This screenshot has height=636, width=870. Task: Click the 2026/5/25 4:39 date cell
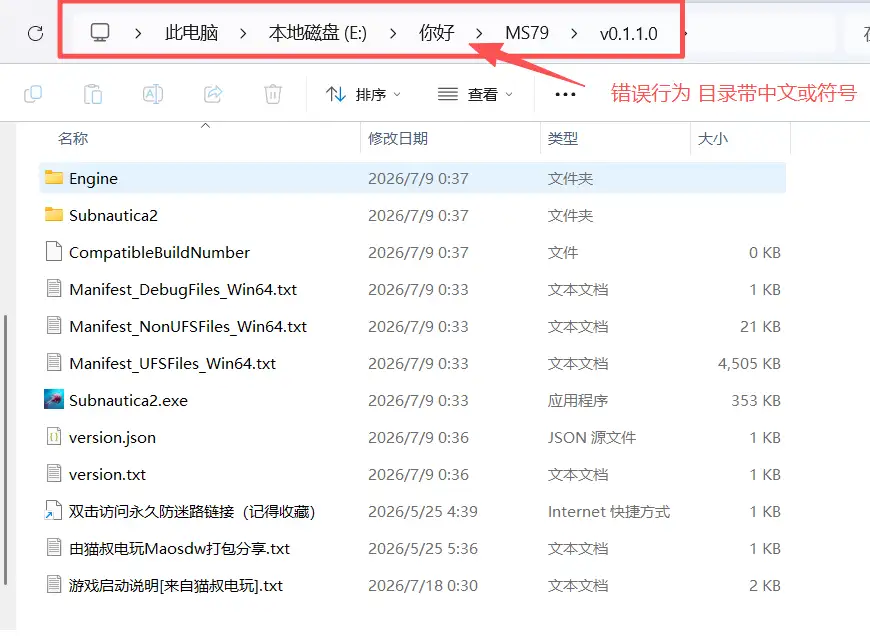click(423, 512)
